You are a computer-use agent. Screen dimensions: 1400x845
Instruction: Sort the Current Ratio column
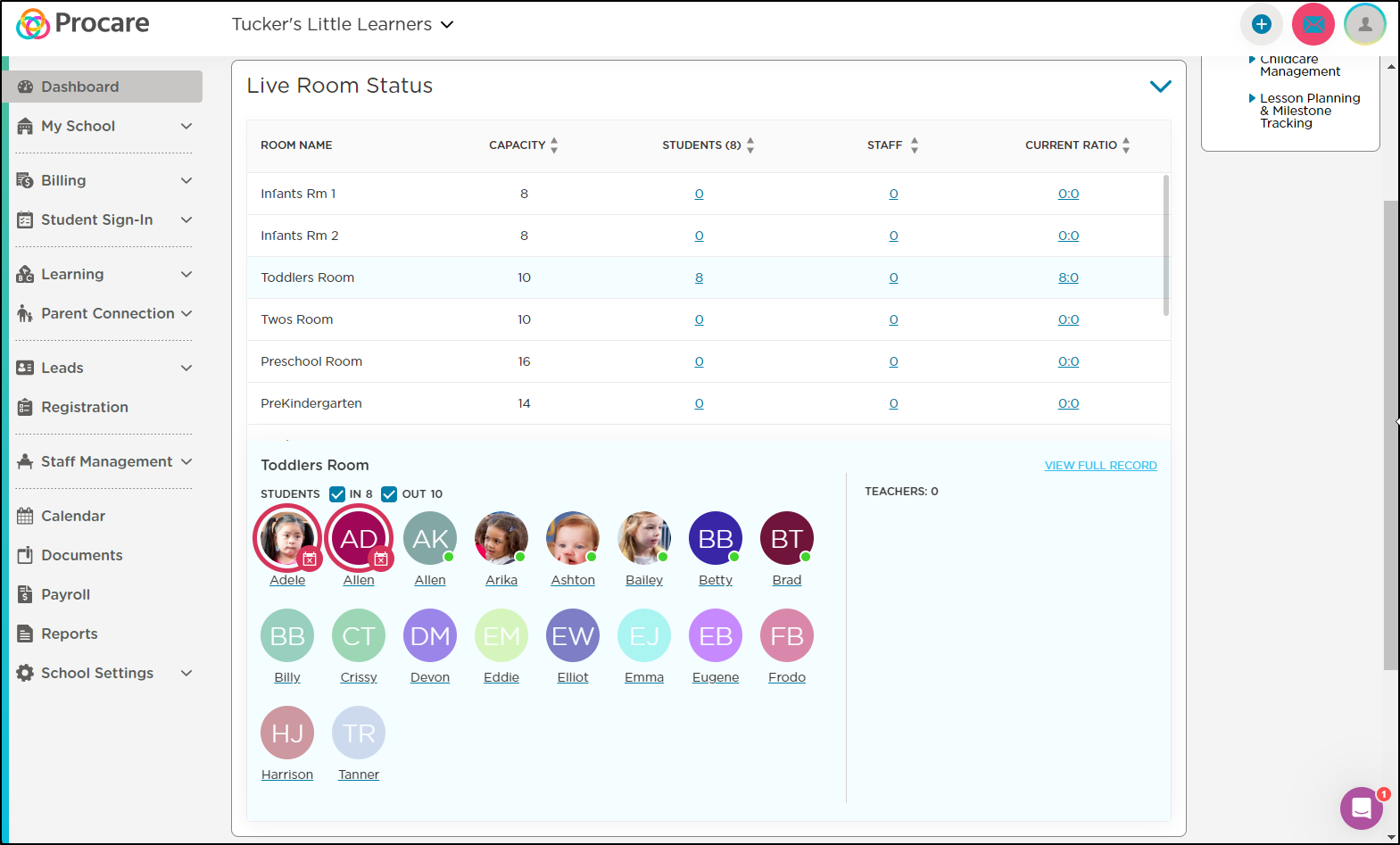1126,145
